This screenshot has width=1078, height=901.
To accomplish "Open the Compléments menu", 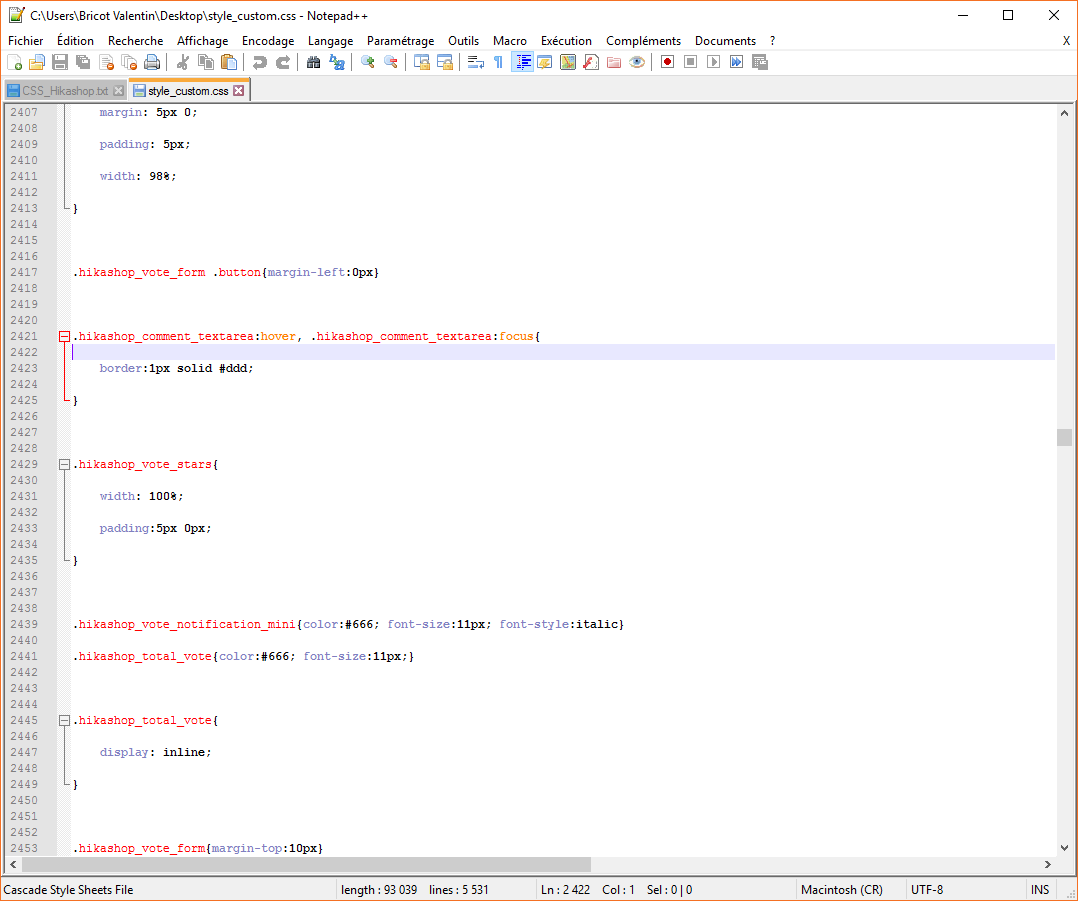I will 643,41.
